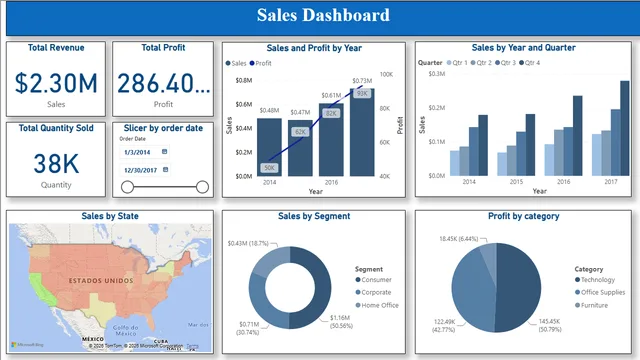Click the 93K profit data label
640x360 pixels.
[362, 93]
